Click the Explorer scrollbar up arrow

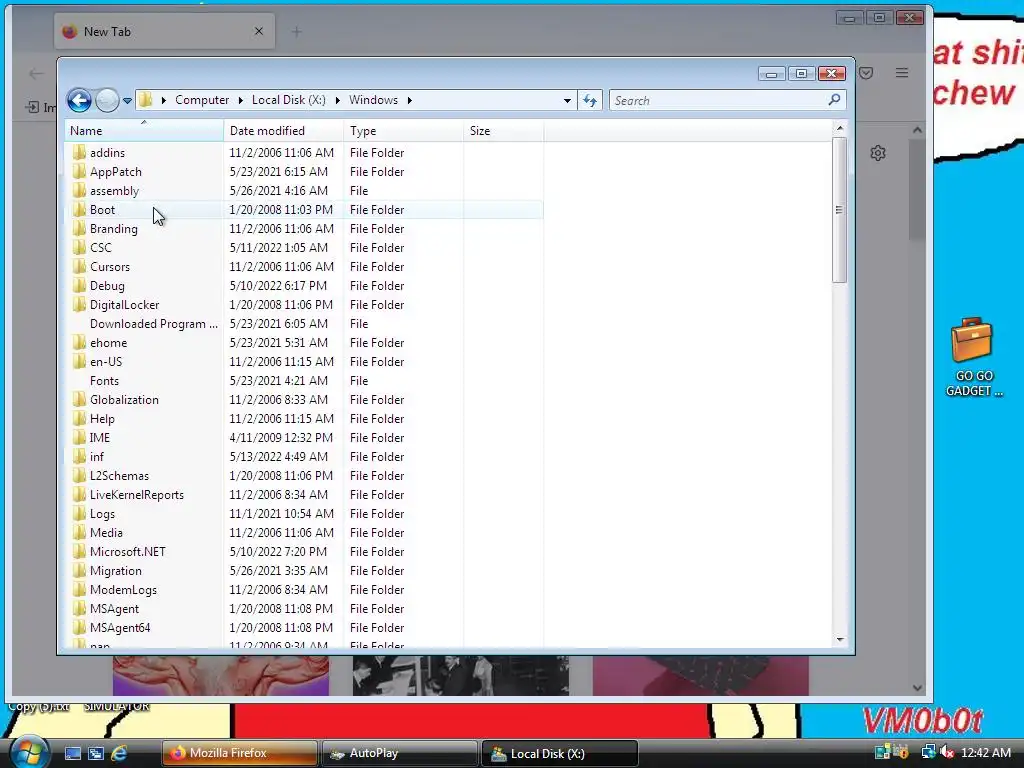tap(840, 128)
